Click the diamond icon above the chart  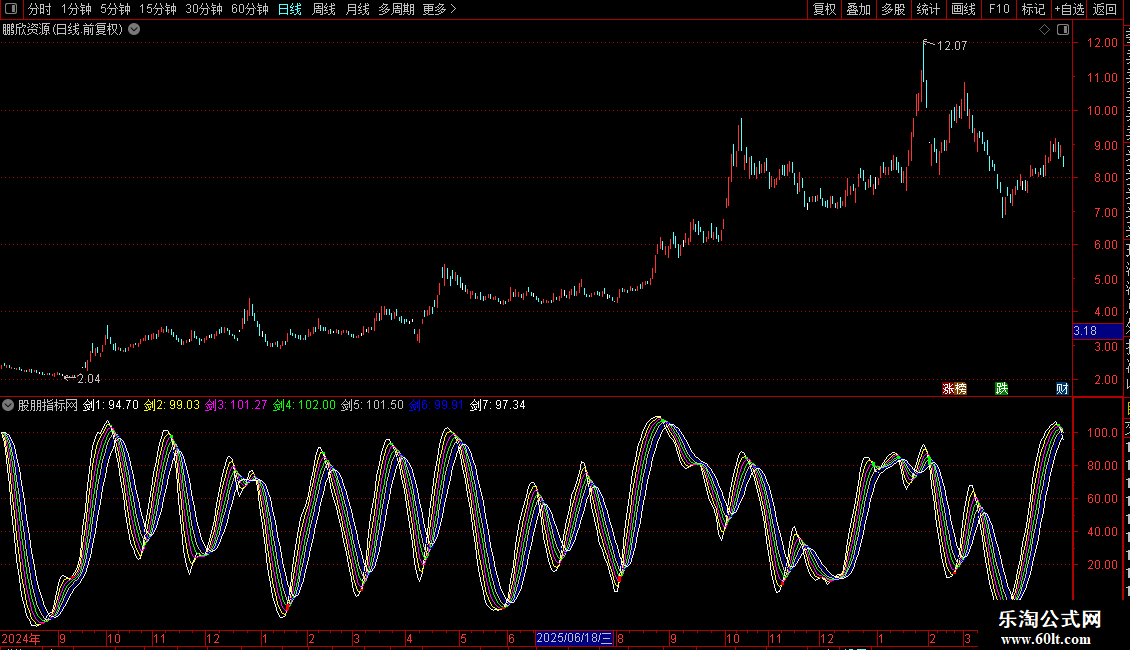[x=1044, y=30]
